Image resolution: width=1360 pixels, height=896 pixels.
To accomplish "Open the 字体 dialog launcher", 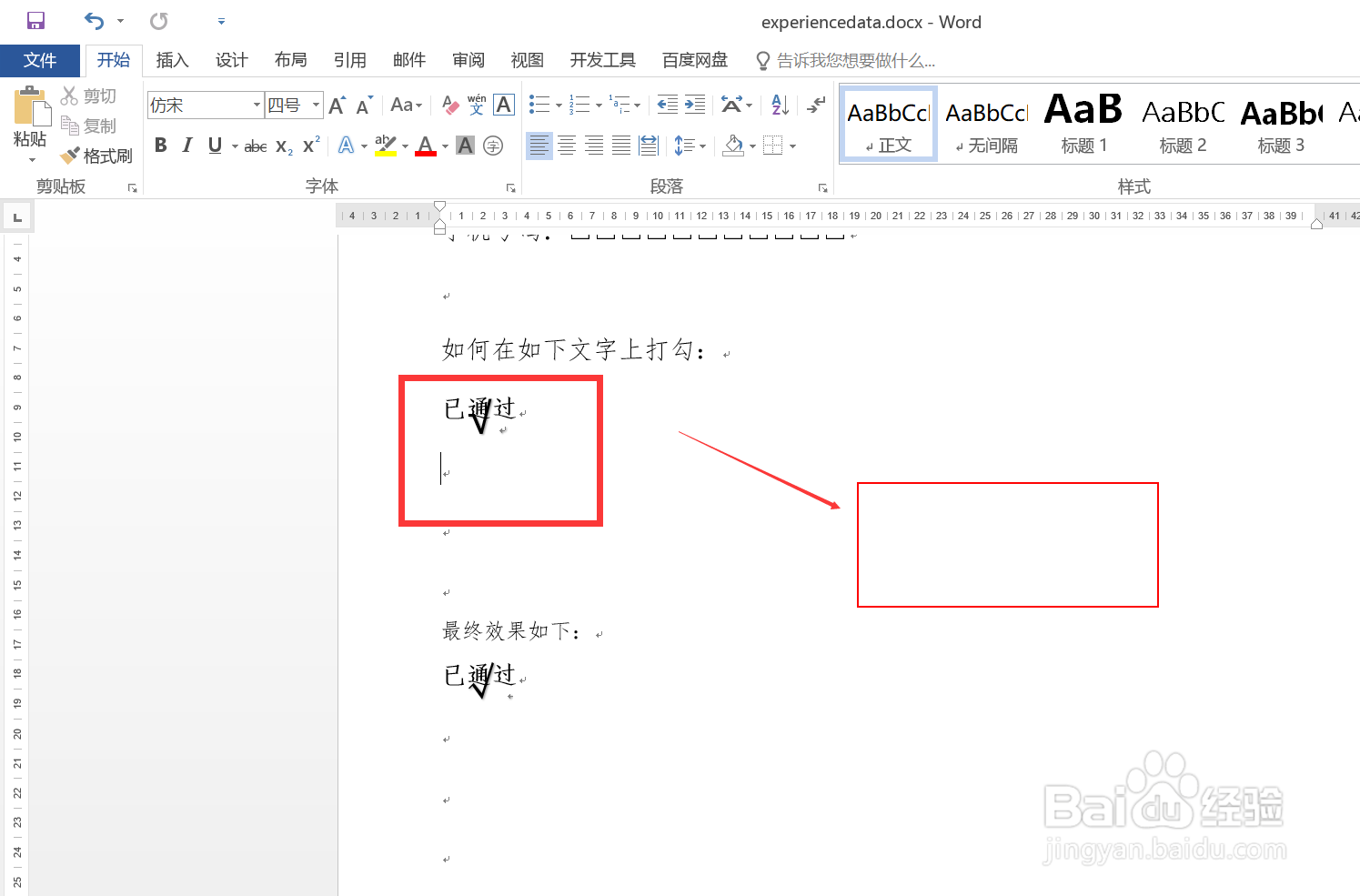I will (511, 188).
